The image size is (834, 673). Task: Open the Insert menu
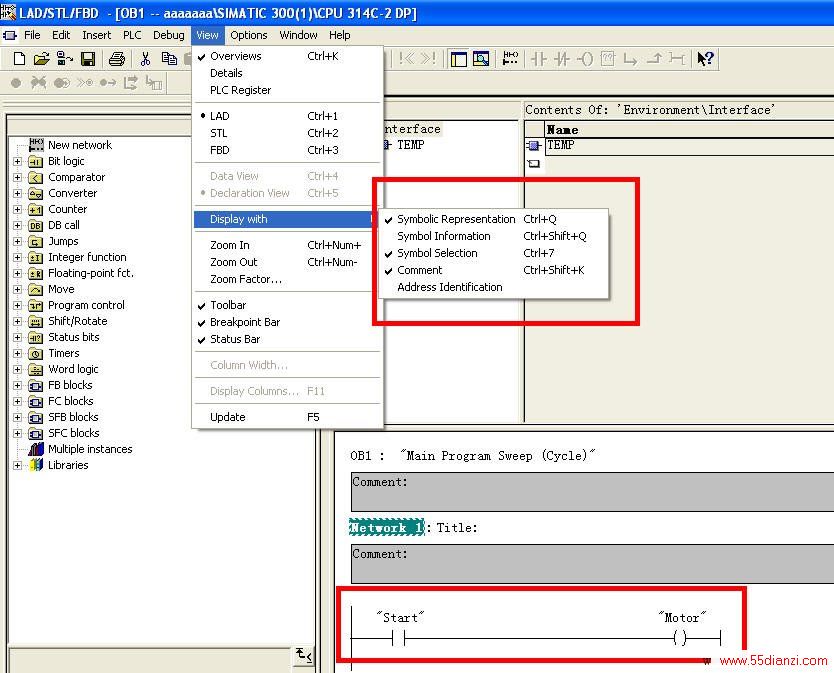click(97, 35)
